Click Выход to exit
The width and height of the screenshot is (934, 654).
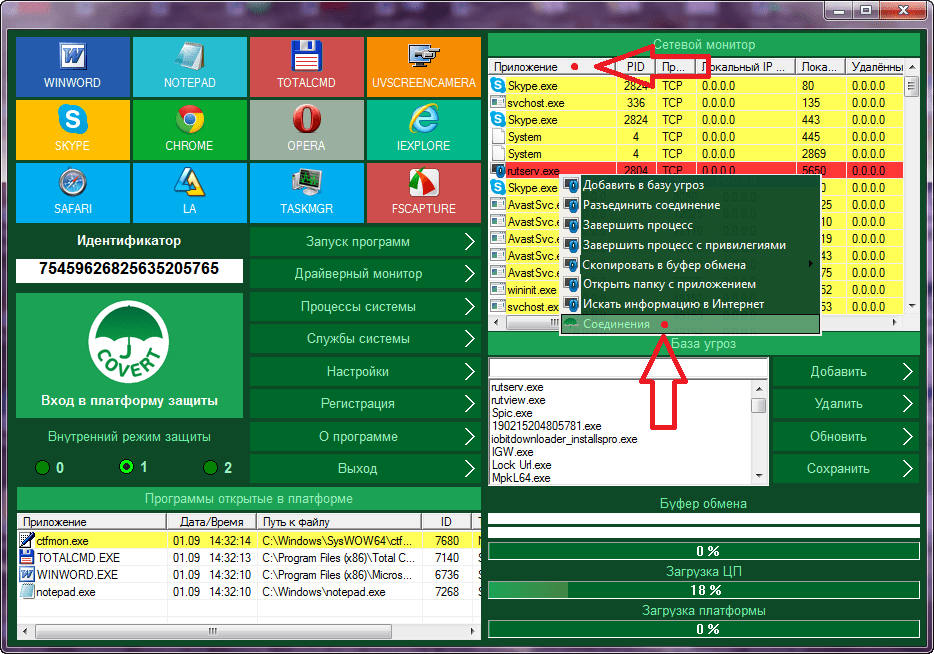tap(365, 469)
